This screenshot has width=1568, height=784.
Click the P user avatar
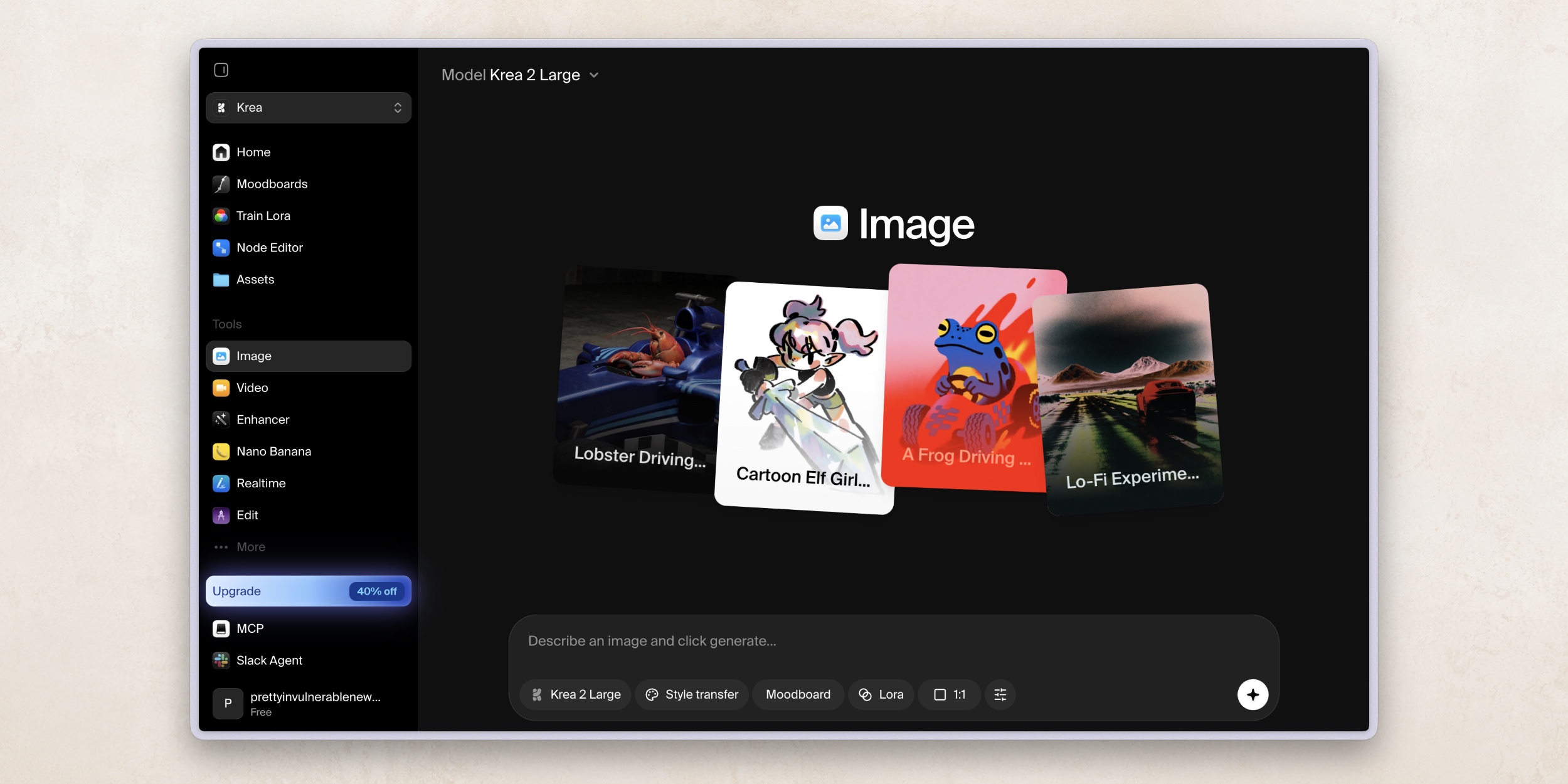click(x=228, y=704)
